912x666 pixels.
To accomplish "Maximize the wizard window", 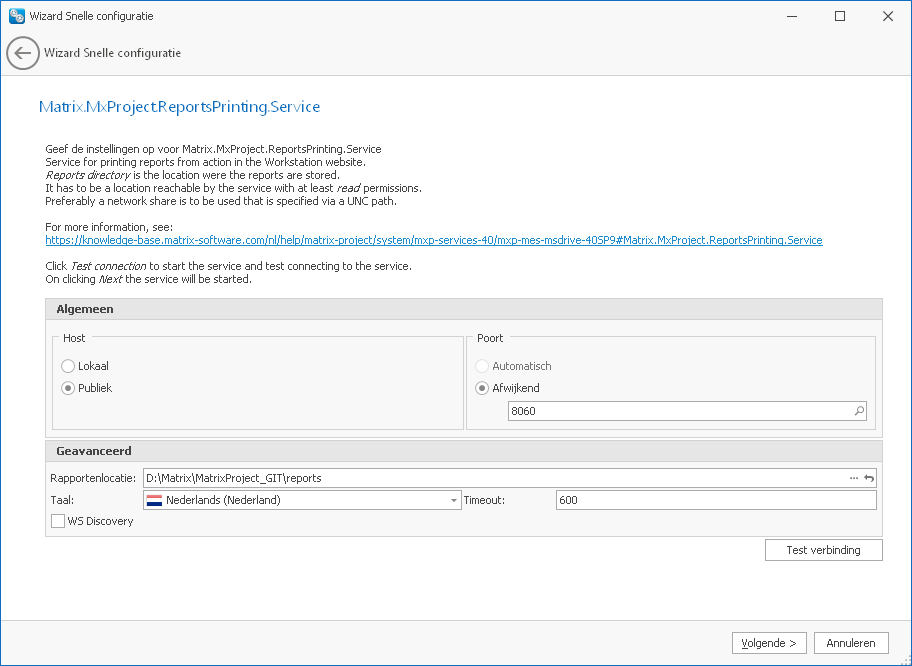I will (x=840, y=16).
